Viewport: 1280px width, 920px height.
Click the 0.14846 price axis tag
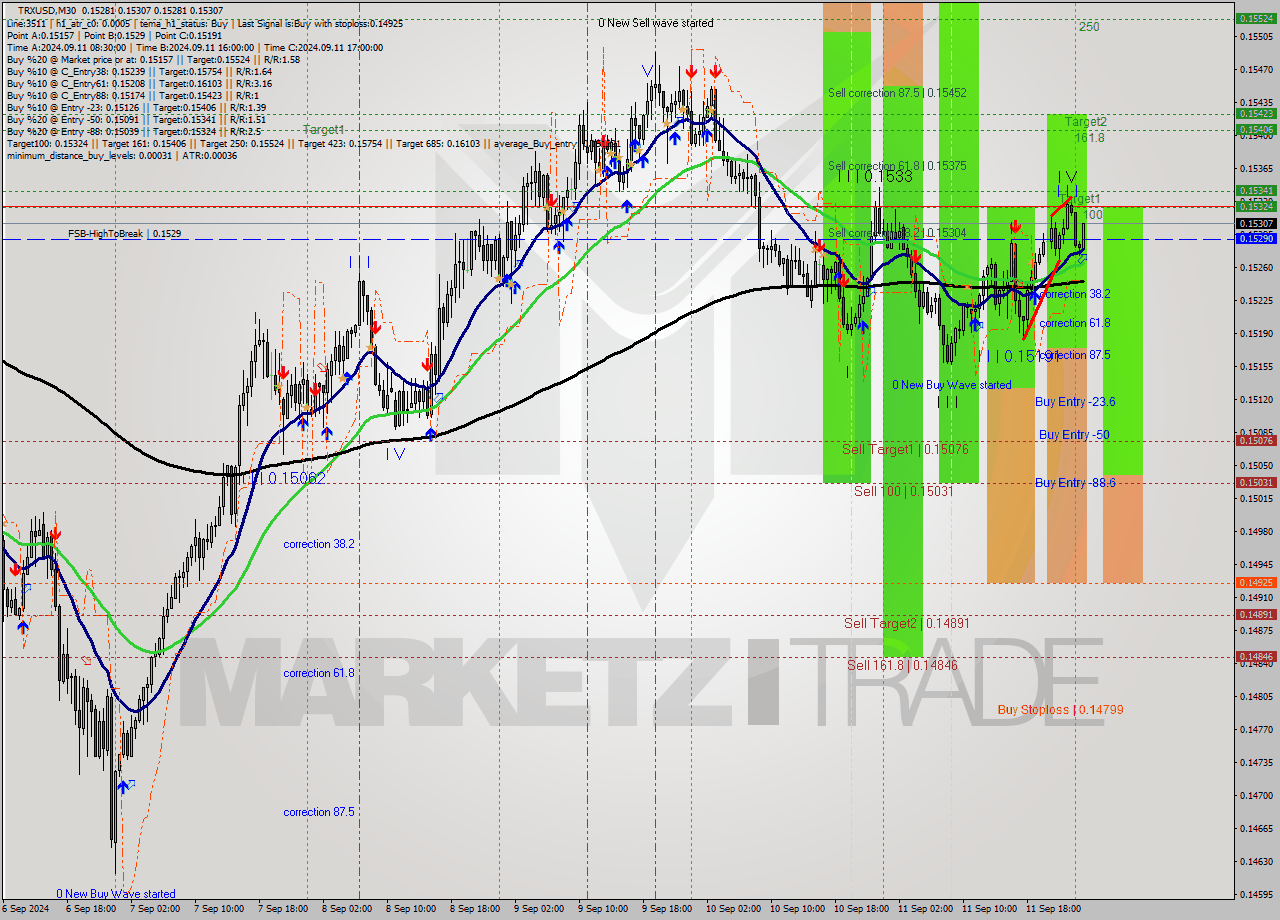(1256, 657)
